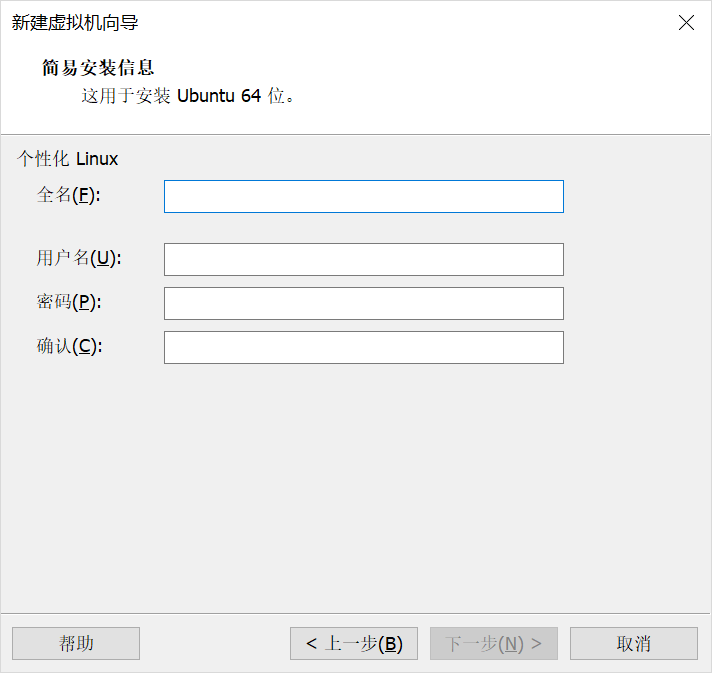
Task: Click the 密码(P) label text
Action: tap(69, 303)
